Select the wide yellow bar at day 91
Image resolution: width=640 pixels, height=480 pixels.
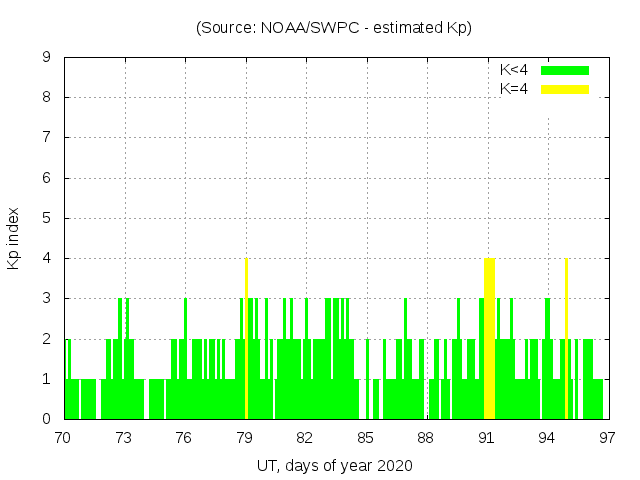(x=490, y=340)
